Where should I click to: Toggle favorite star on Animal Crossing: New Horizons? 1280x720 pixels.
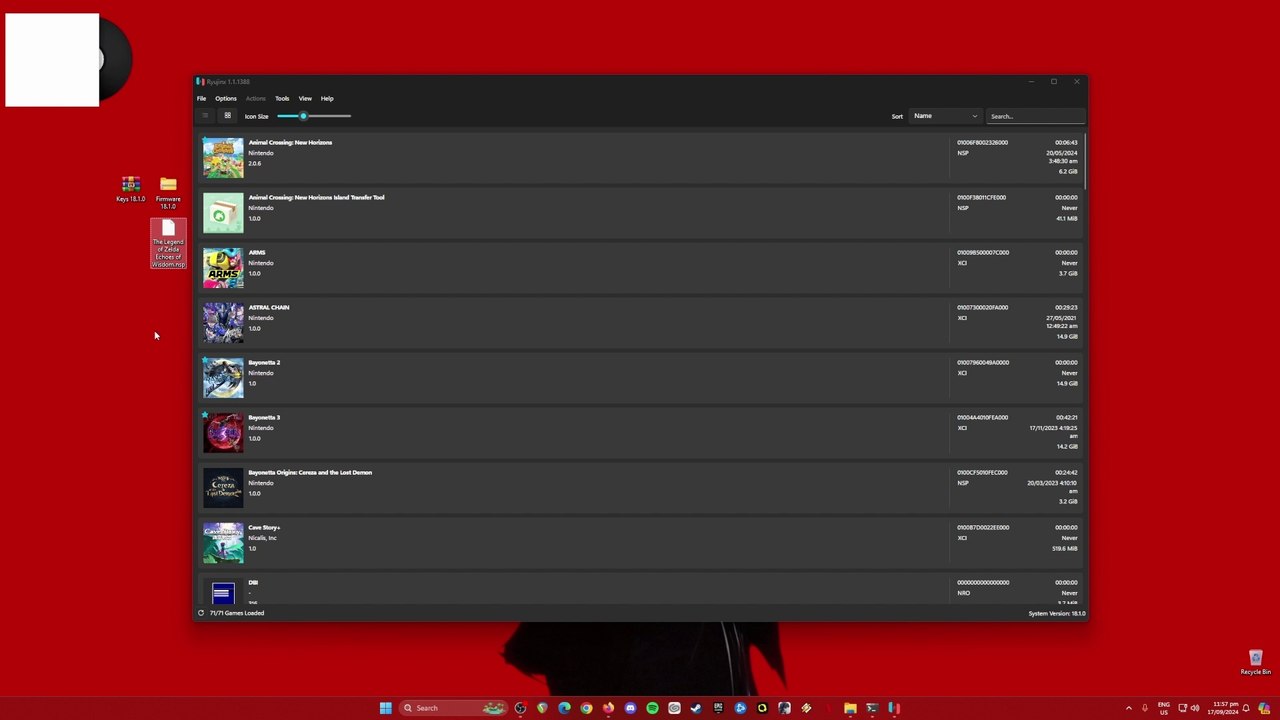(x=205, y=140)
